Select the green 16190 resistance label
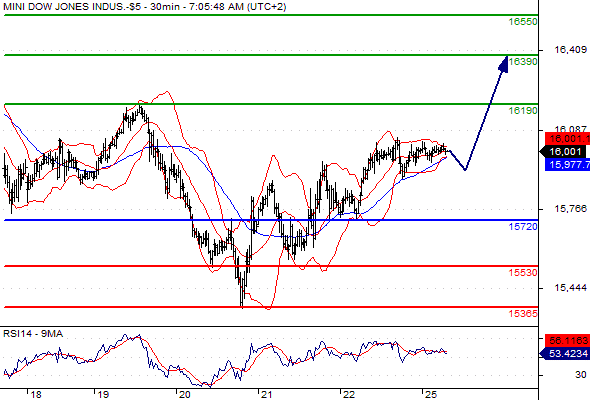Image resolution: width=590 pixels, height=400 pixels. coord(523,111)
